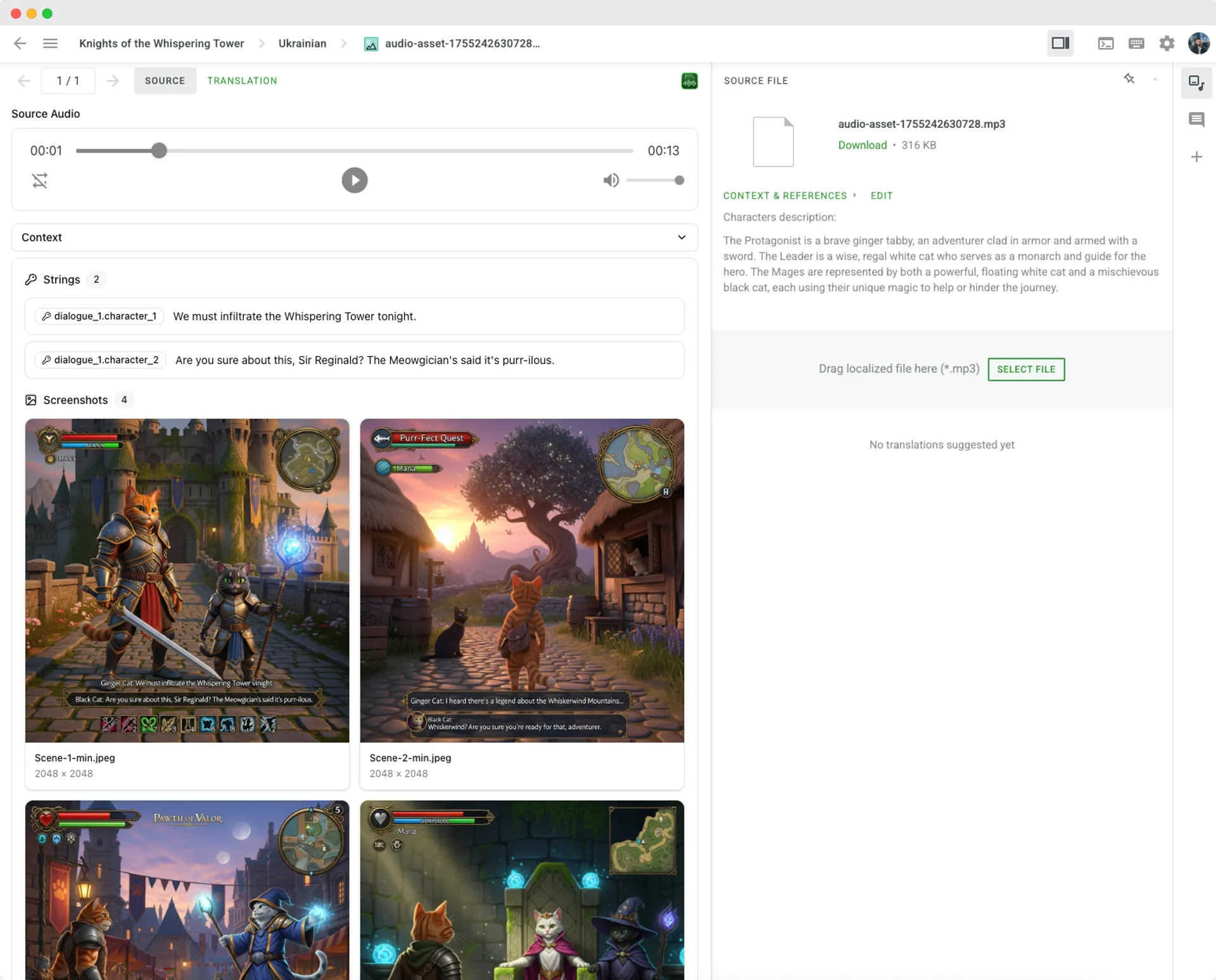Expand CONTEXT & REFERENCES
The image size is (1216, 980).
(785, 196)
